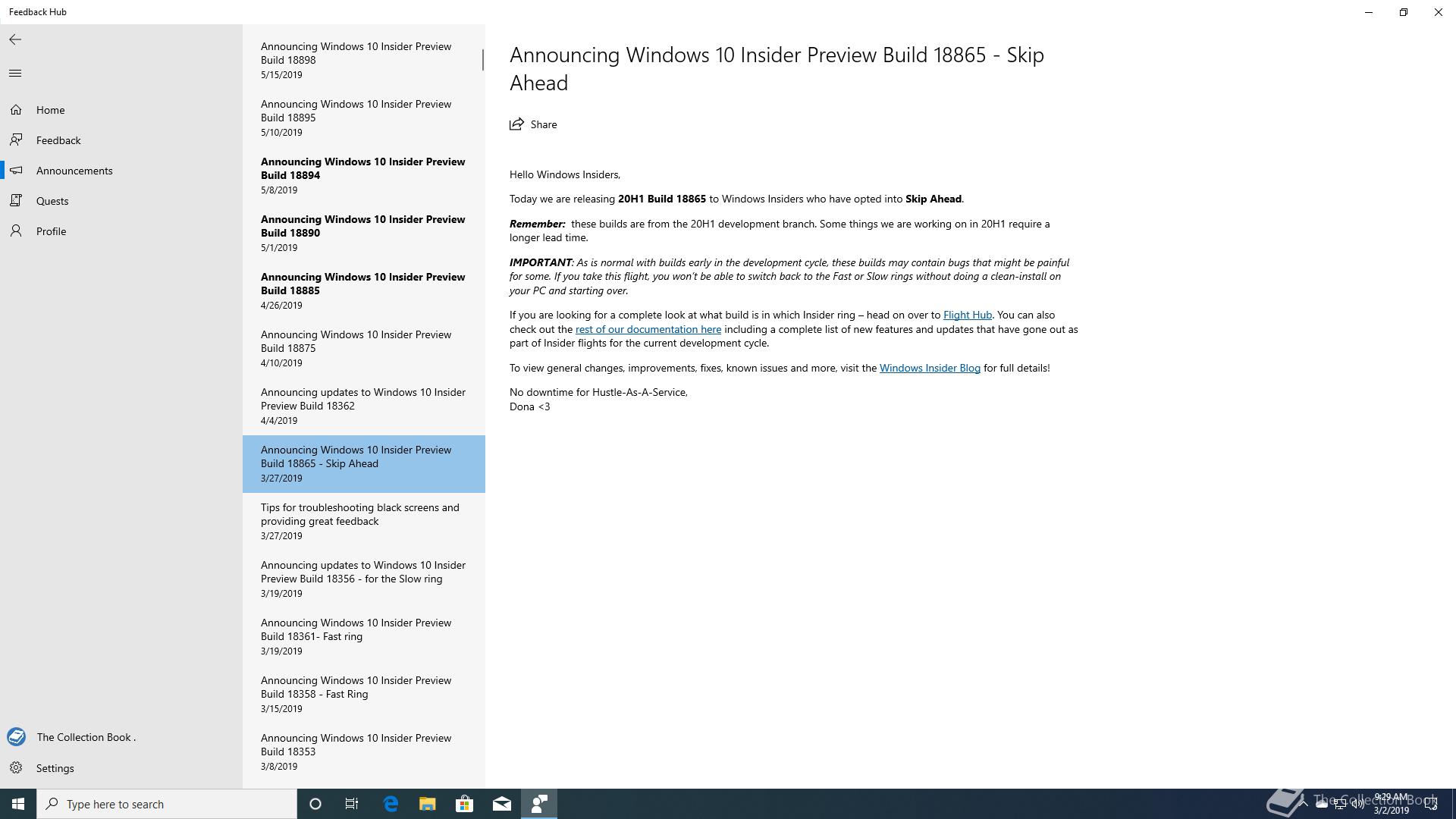1456x819 pixels.
Task: Open the Build 18875 announcement
Action: (x=364, y=349)
